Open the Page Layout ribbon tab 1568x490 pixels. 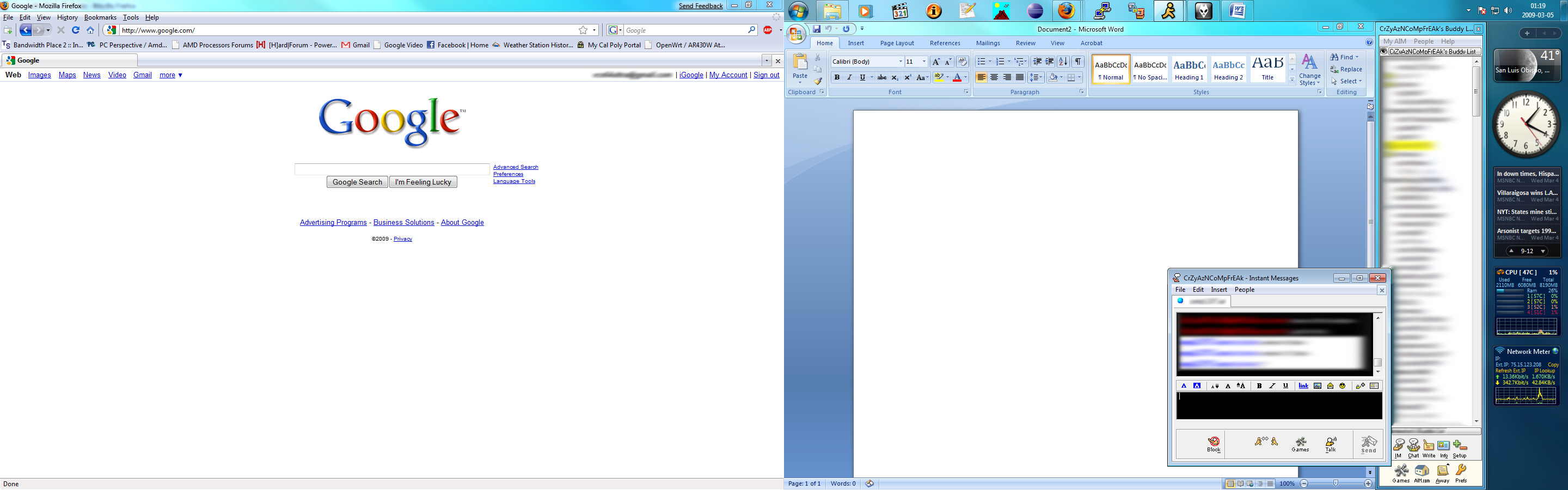tap(897, 43)
